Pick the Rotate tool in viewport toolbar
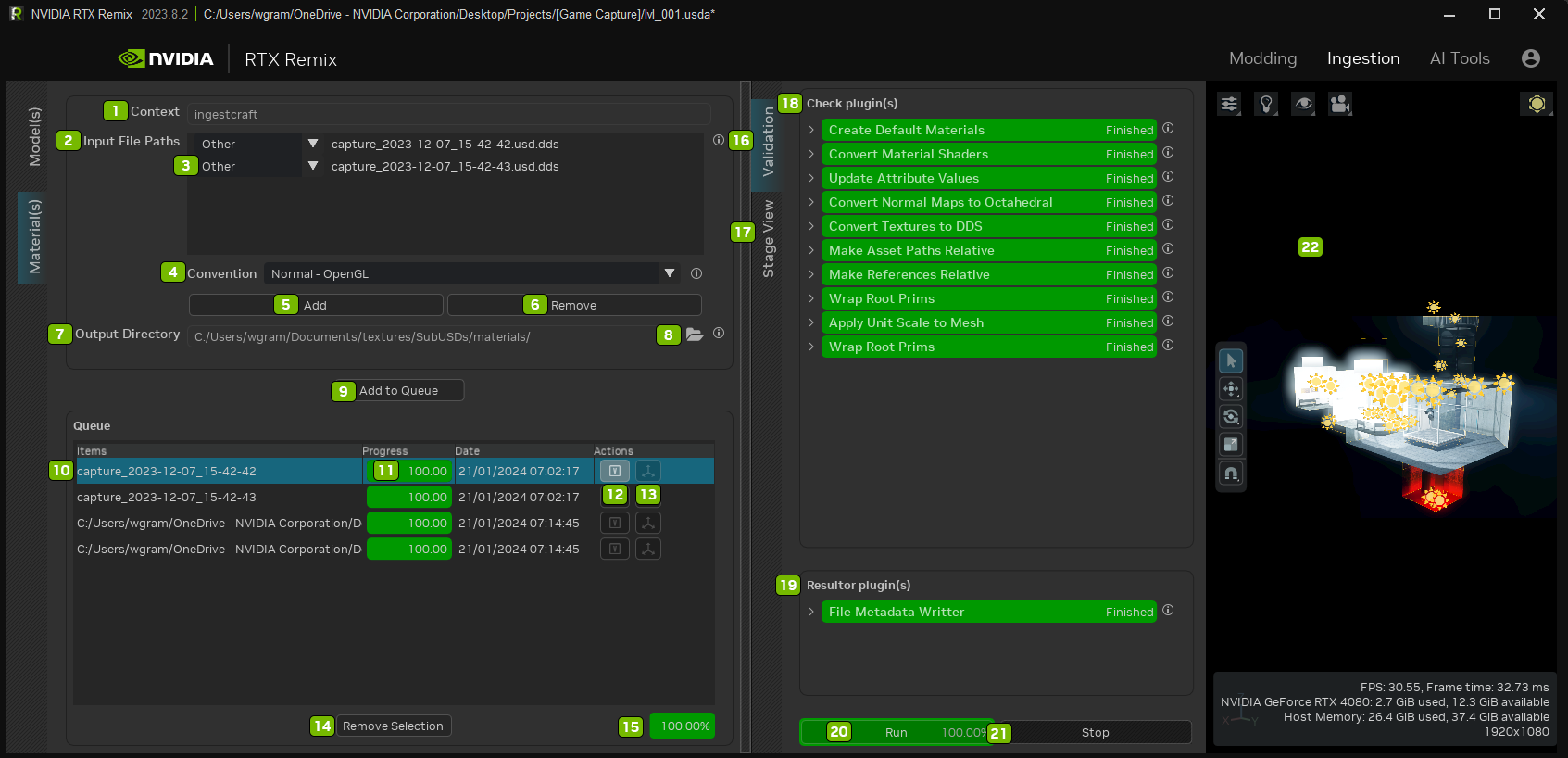Image resolution: width=1568 pixels, height=758 pixels. click(1231, 416)
